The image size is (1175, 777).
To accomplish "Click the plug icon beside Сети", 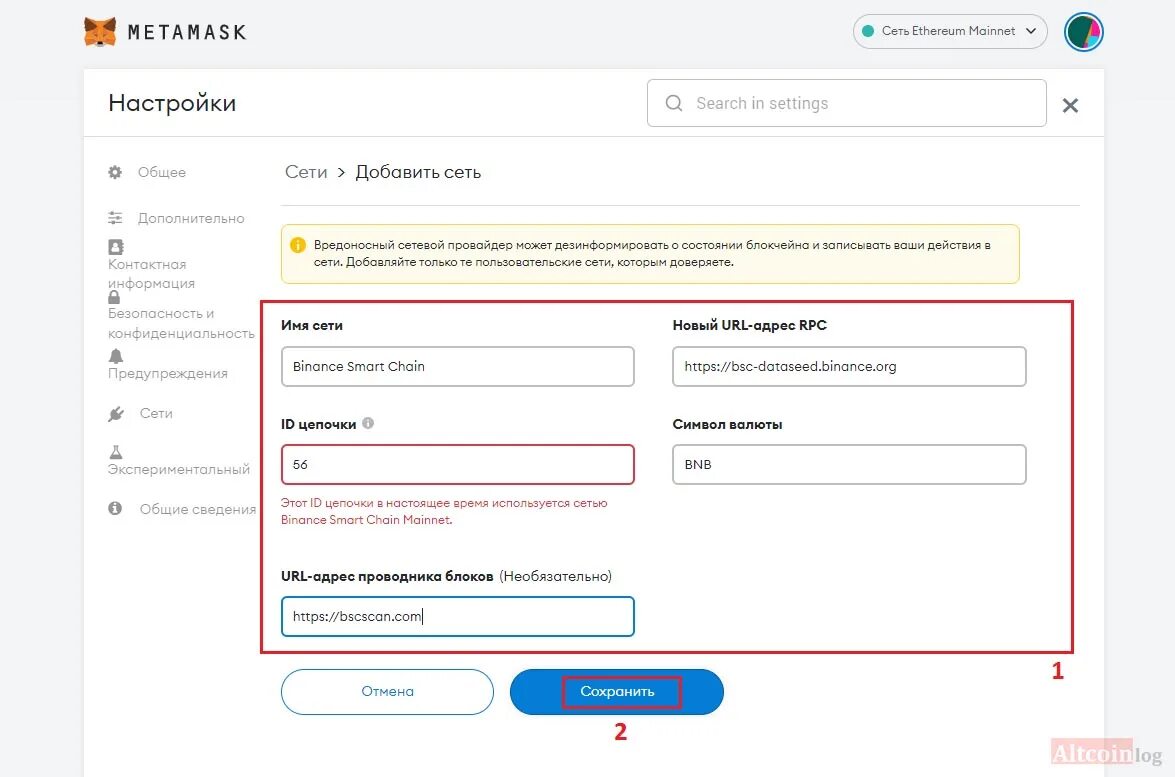I will pos(115,414).
